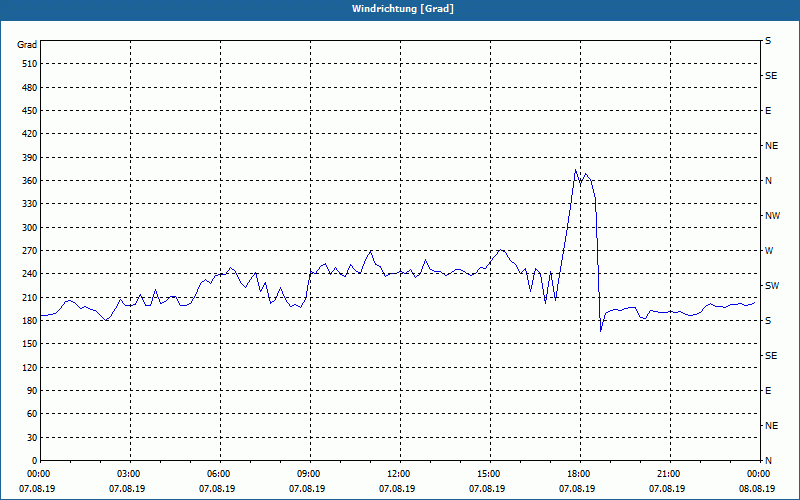The height and width of the screenshot is (500, 800).
Task: Click the 240 left-axis label
Action: pos(30,274)
